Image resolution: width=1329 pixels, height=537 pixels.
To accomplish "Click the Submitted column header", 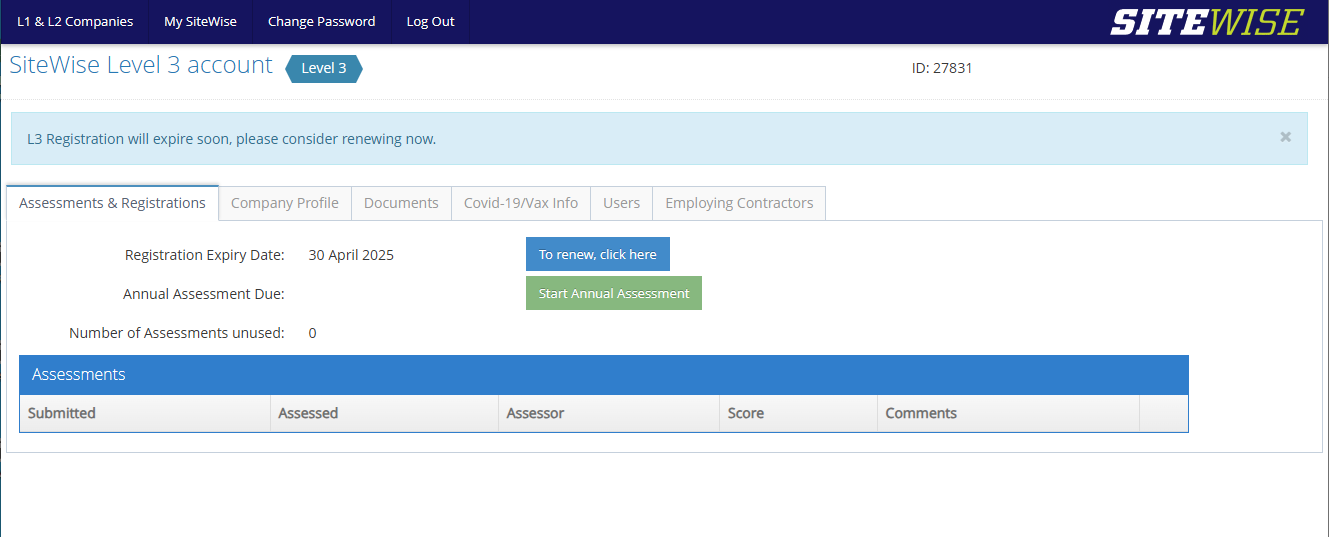I will click(145, 413).
